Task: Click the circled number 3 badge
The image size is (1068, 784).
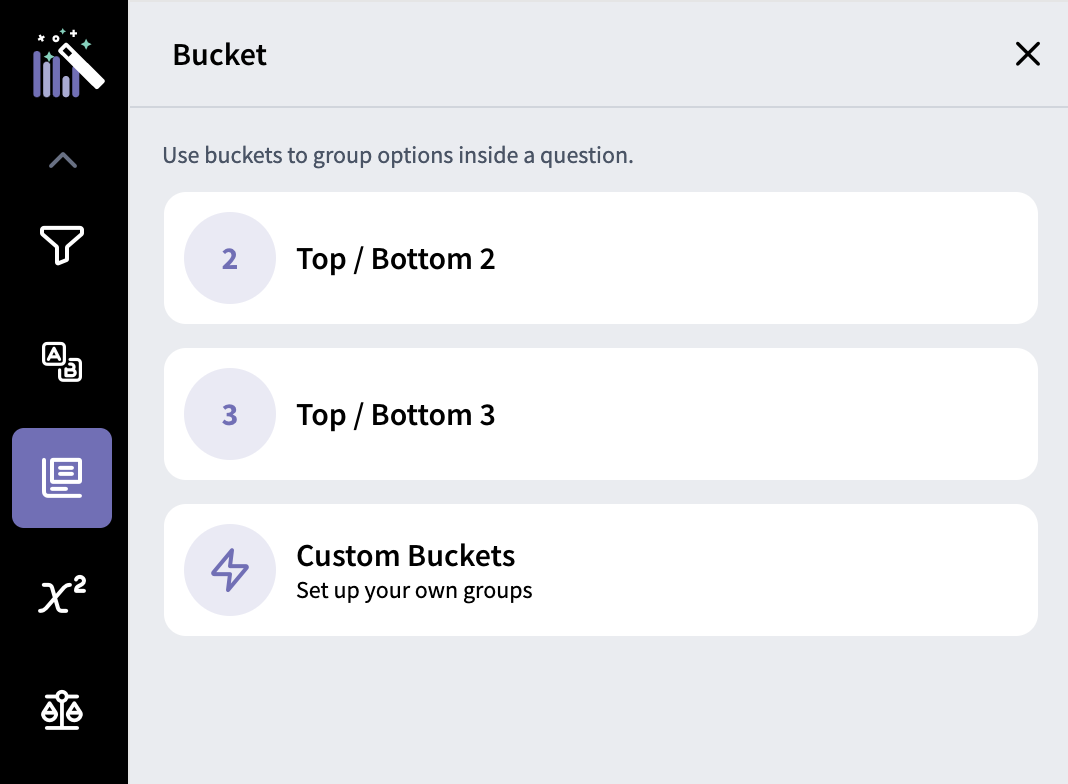Action: point(230,414)
